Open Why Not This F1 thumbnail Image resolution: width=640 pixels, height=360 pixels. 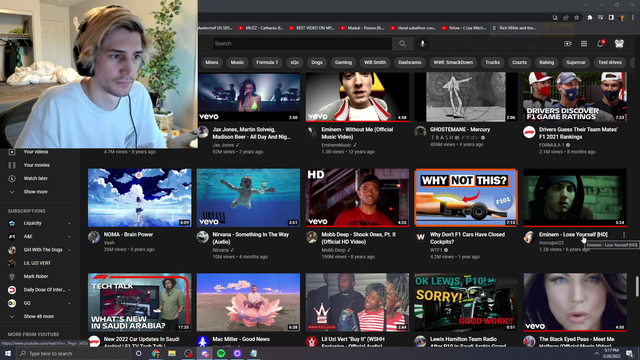[466, 198]
